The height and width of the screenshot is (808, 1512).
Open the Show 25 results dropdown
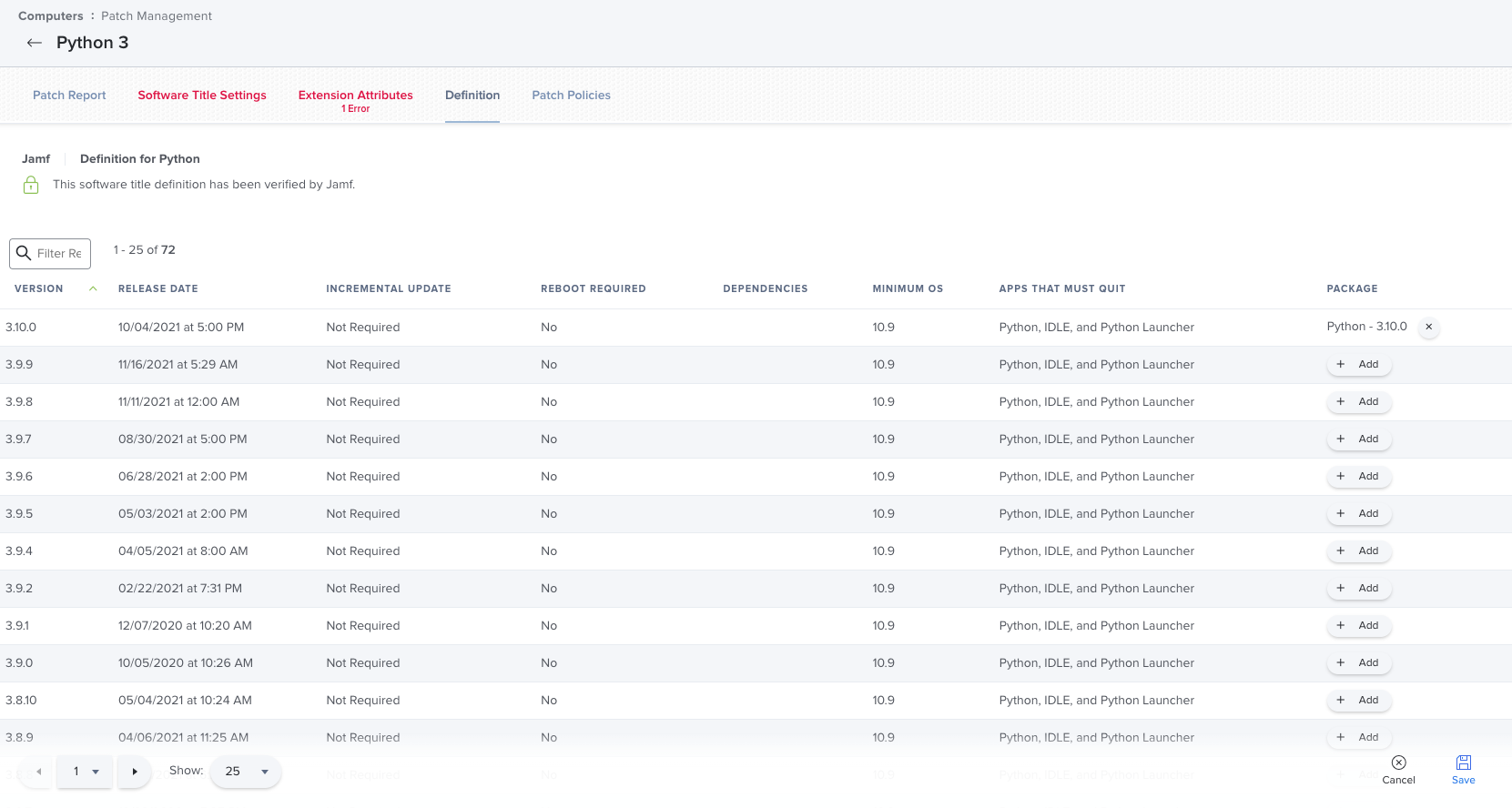(246, 772)
